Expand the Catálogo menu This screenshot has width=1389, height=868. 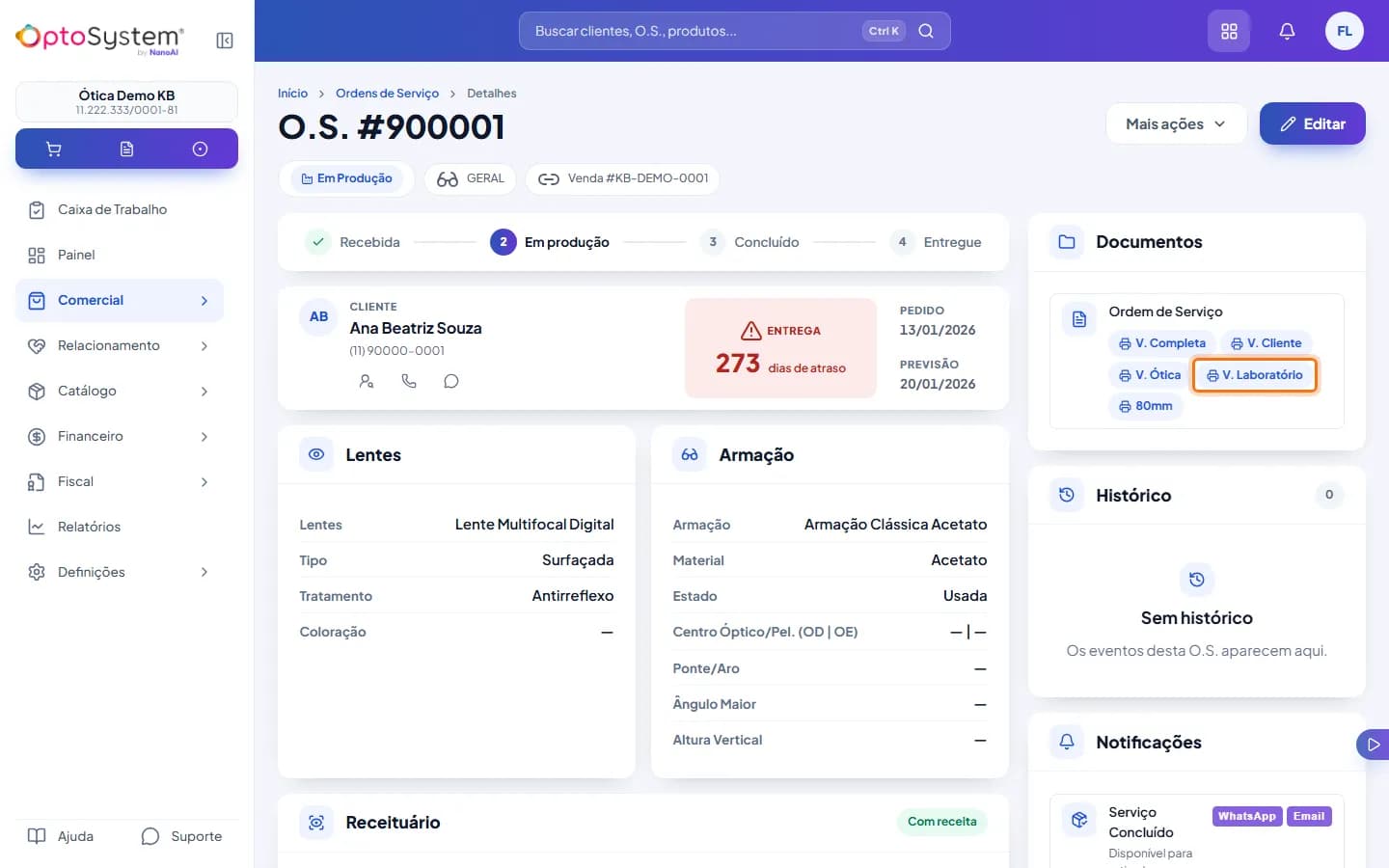[x=120, y=391]
